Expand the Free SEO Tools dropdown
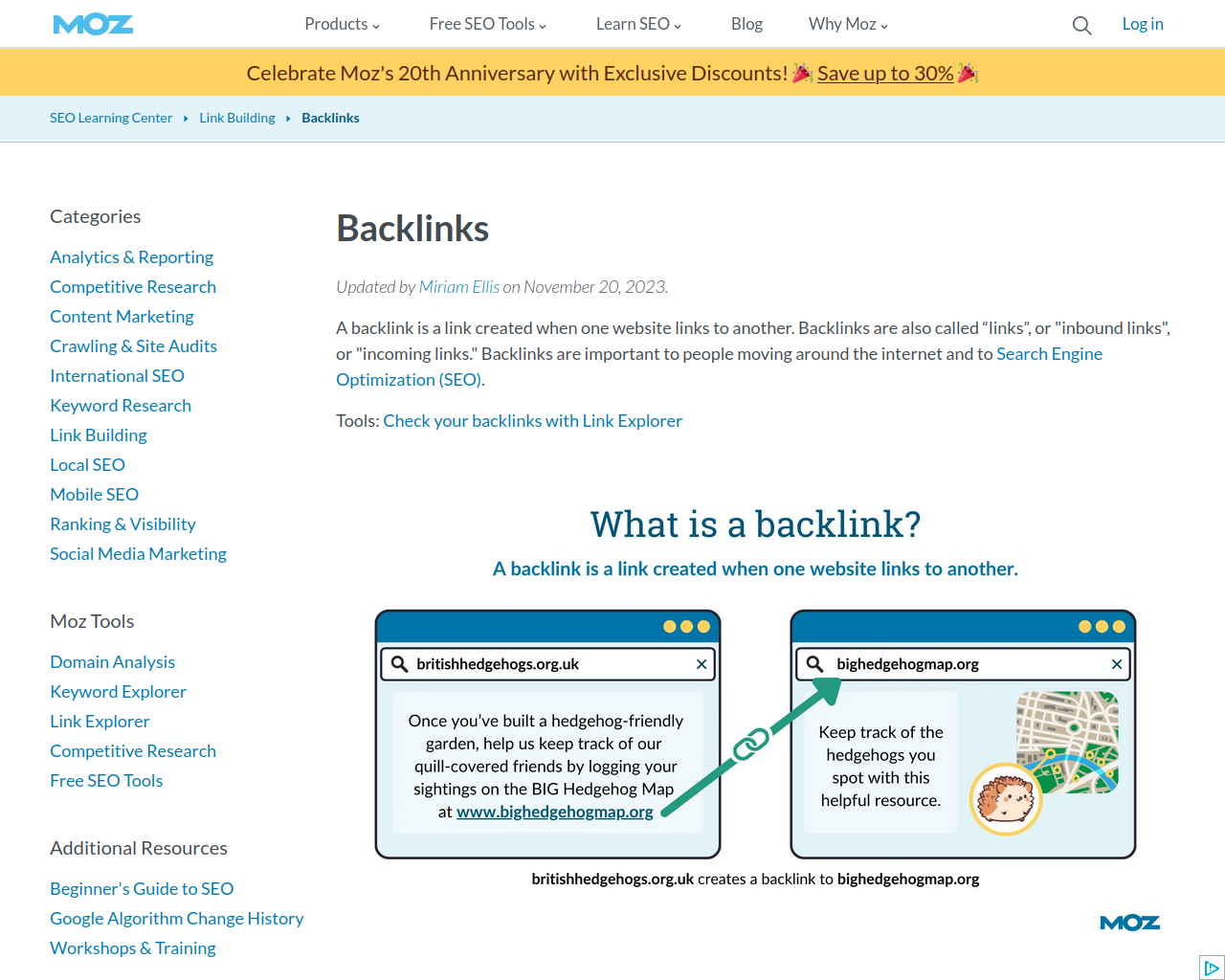The image size is (1225, 980). pos(488,24)
